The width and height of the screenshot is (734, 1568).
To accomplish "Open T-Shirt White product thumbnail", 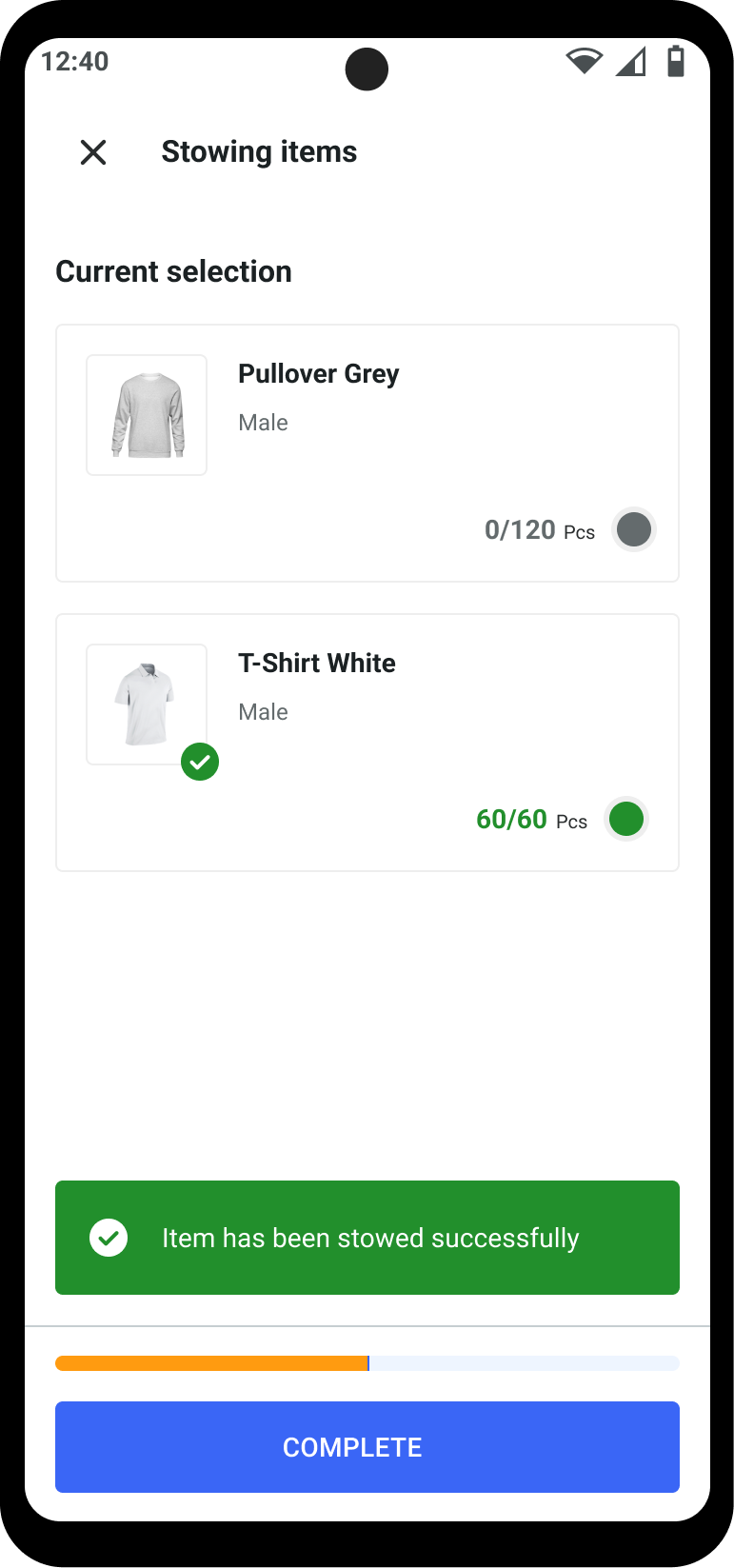I will (x=147, y=705).
